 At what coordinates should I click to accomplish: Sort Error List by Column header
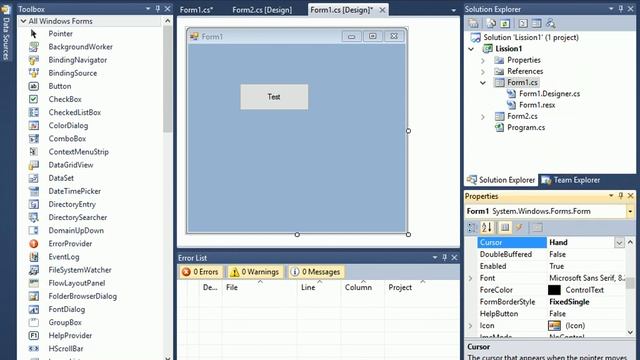[x=362, y=287]
